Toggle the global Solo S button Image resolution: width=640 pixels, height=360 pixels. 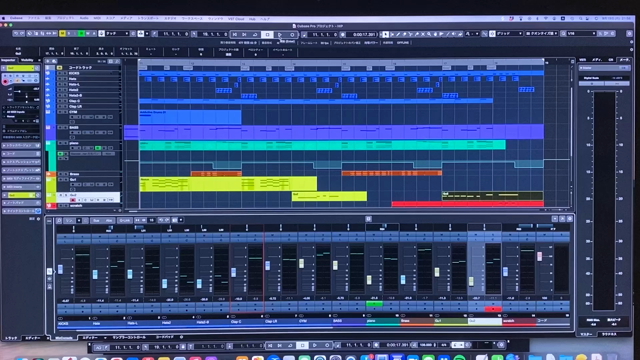tap(69, 33)
